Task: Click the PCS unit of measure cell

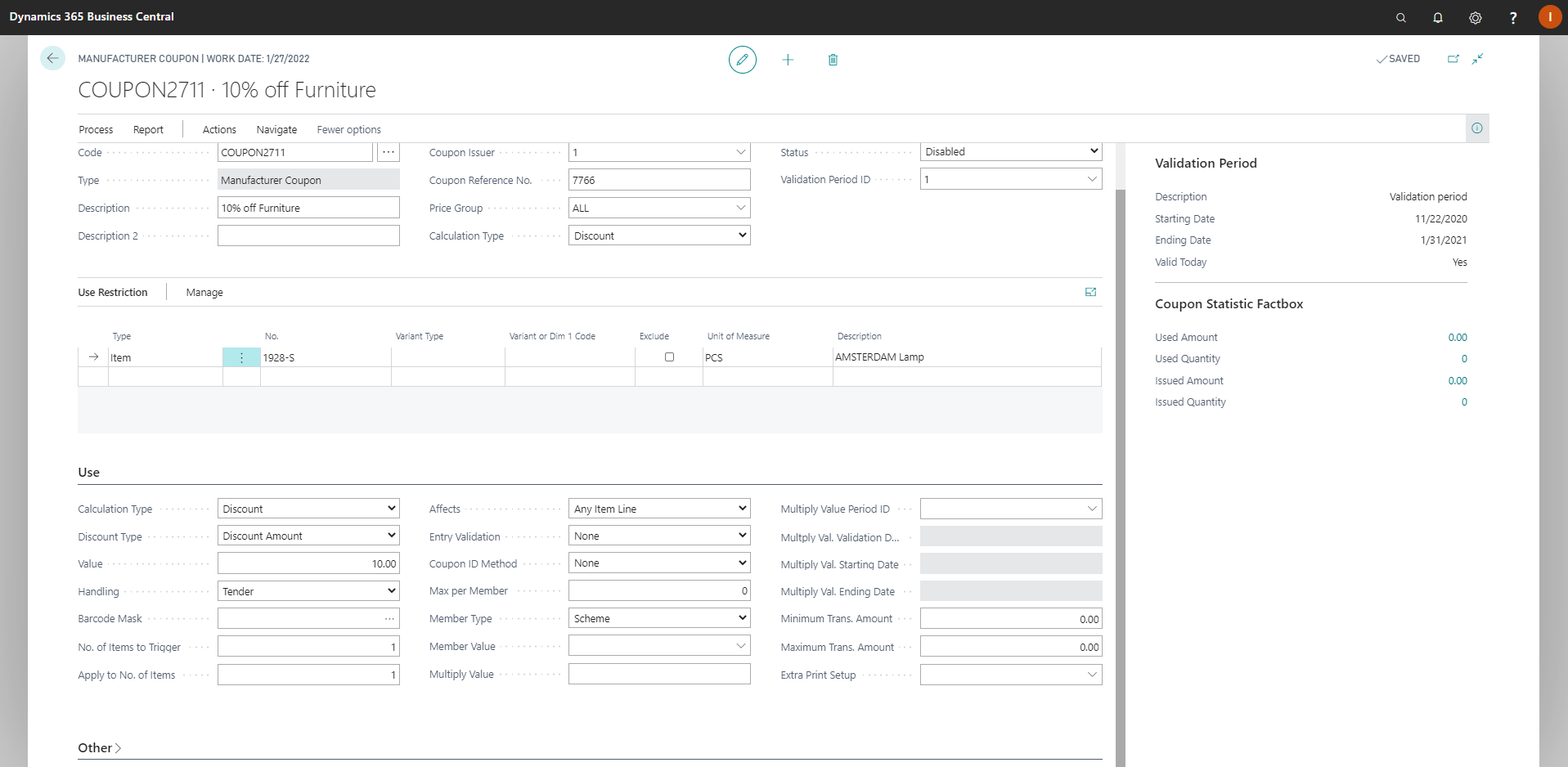Action: [767, 357]
